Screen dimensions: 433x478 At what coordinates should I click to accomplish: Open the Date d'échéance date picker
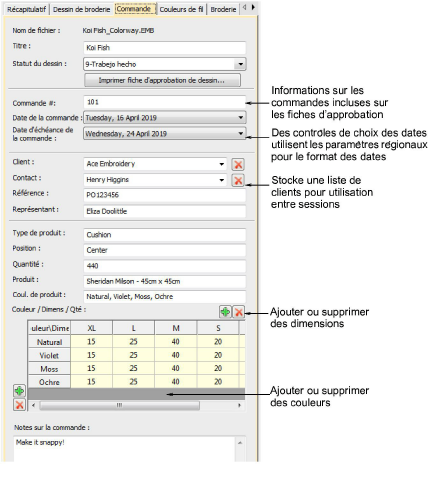240,133
